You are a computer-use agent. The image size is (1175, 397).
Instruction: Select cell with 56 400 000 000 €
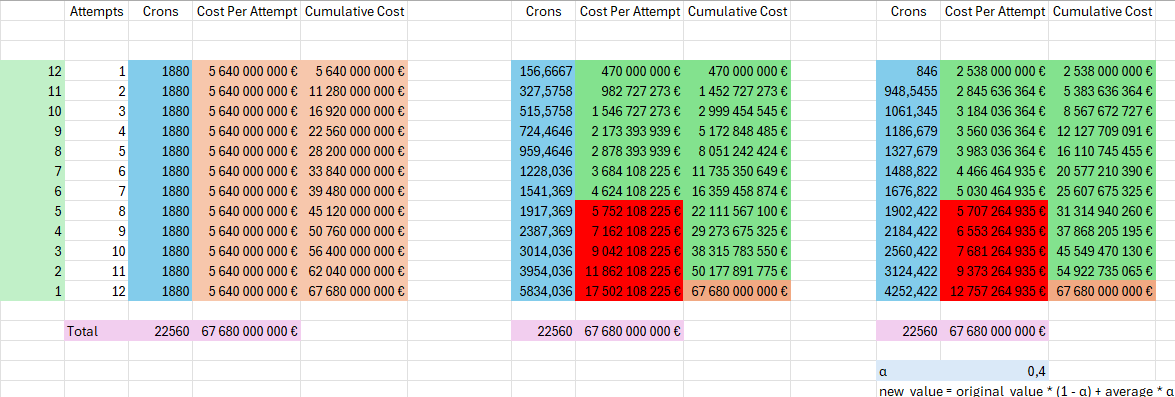click(354, 251)
